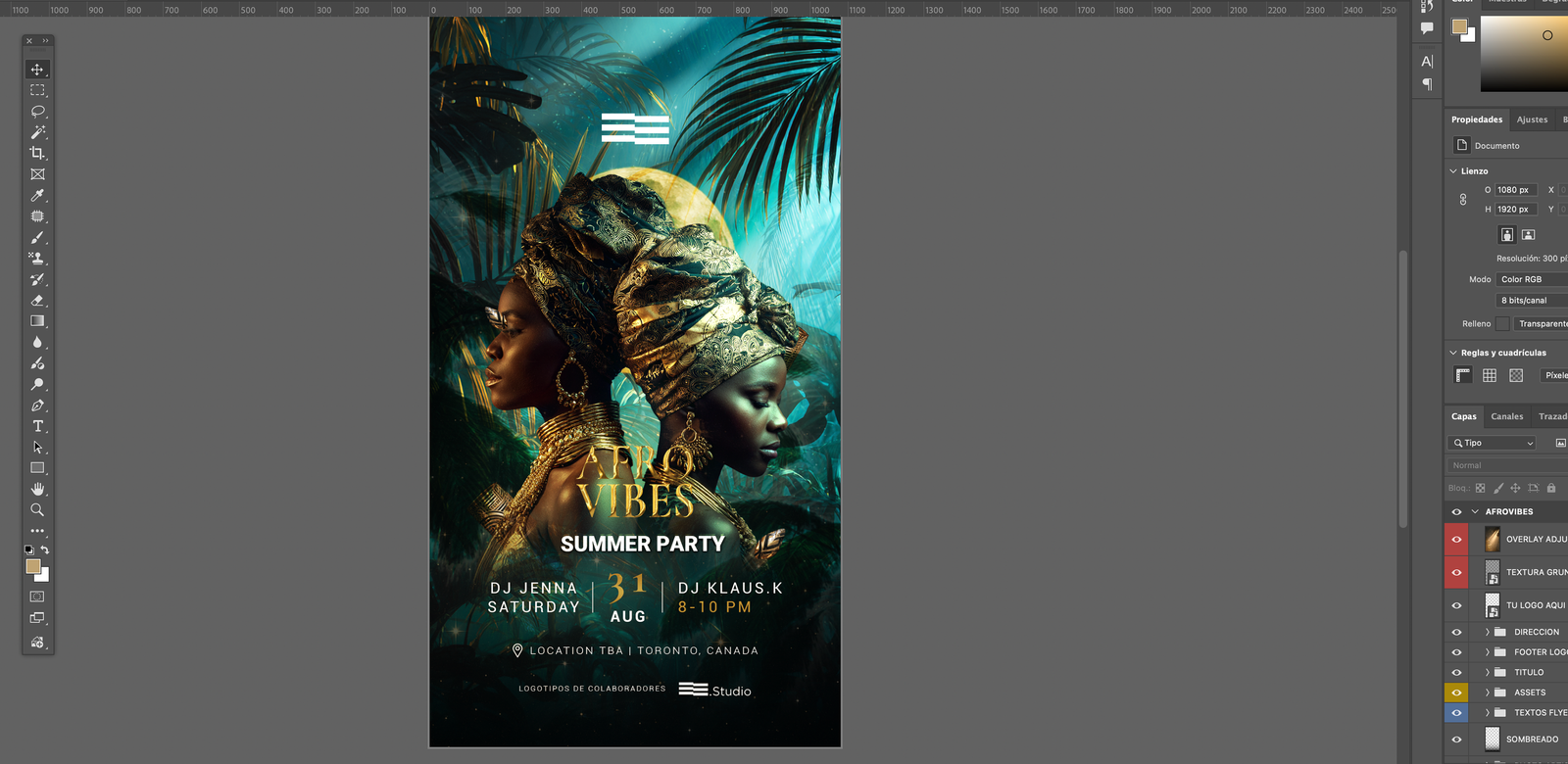Click the foreground color swatch in toolbar
This screenshot has width=1568, height=764.
pos(33,567)
